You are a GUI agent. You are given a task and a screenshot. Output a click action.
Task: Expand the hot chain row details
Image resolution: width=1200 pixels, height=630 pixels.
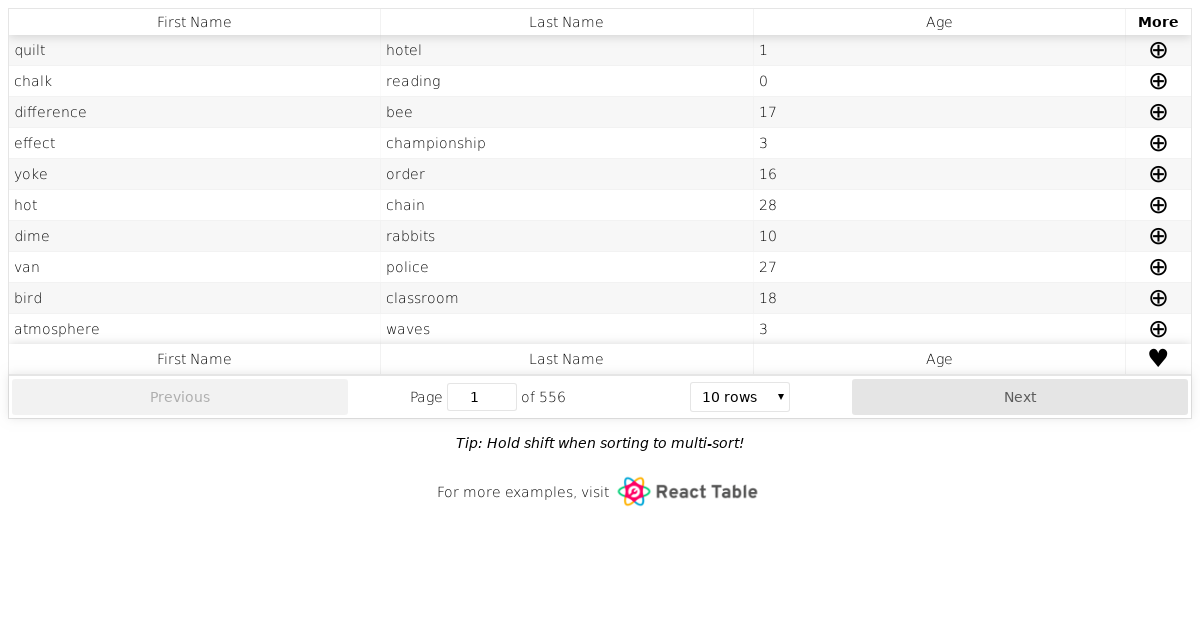(x=1158, y=205)
